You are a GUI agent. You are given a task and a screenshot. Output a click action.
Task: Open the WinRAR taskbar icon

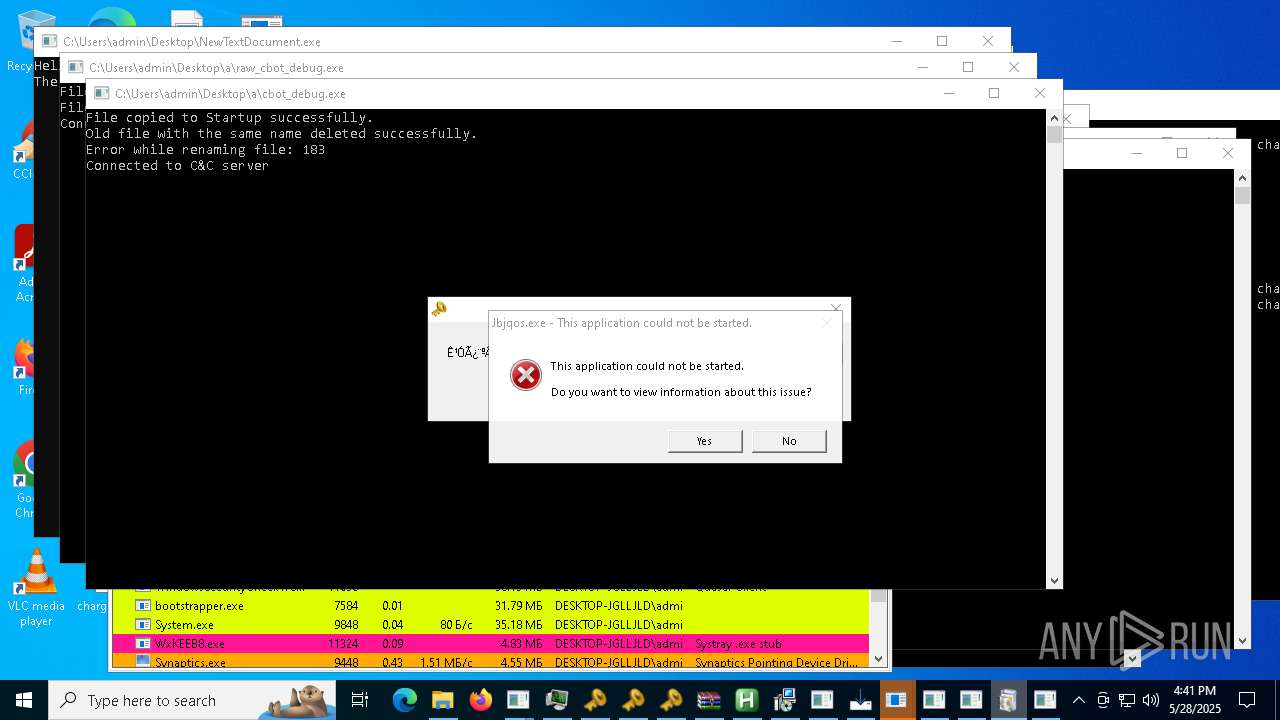(x=708, y=700)
